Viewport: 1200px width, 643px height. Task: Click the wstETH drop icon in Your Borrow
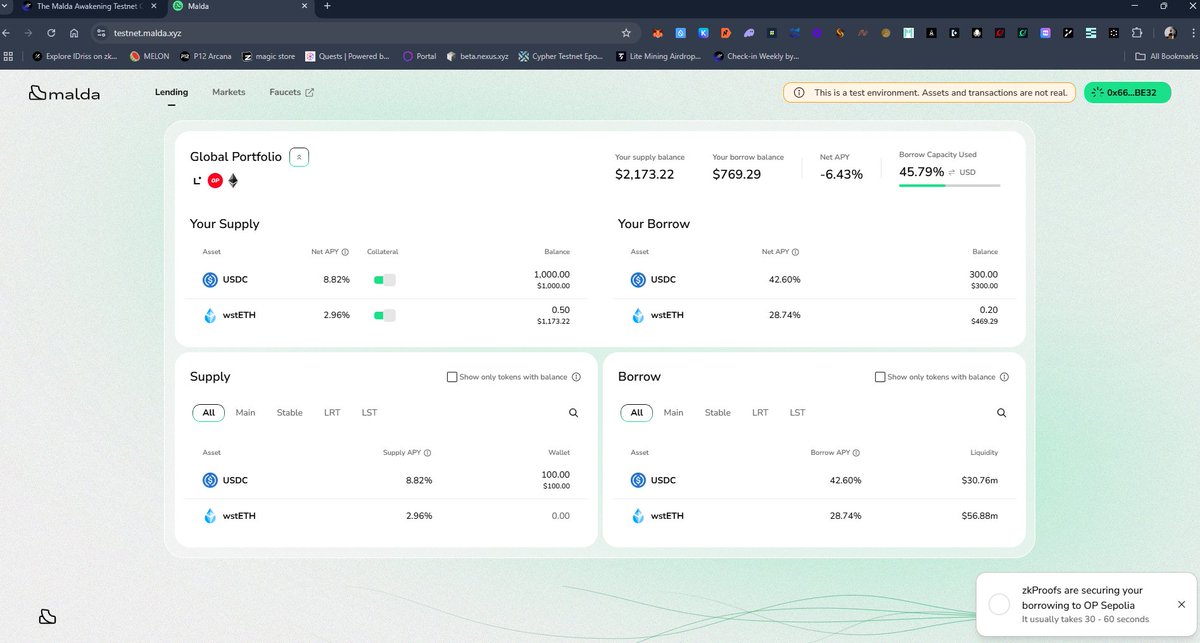pyautogui.click(x=638, y=316)
